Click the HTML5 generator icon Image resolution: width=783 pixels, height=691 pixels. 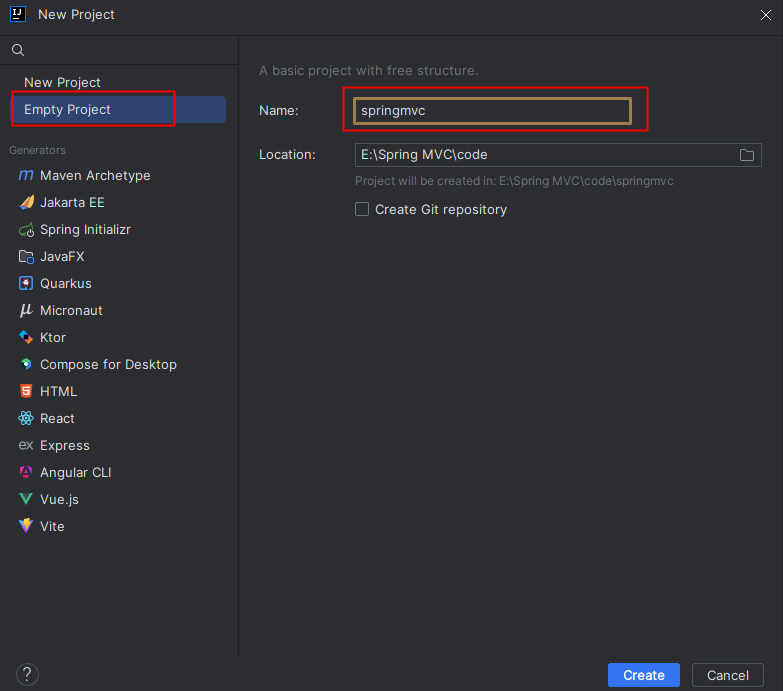click(26, 392)
